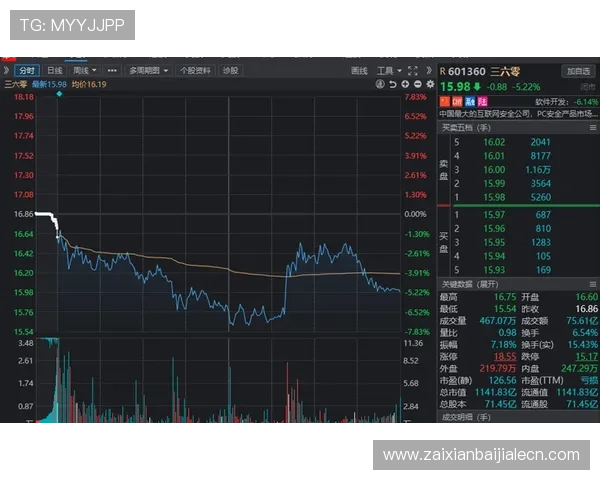
Task: Expand the 周线 period dropdown
Action: [x=84, y=71]
